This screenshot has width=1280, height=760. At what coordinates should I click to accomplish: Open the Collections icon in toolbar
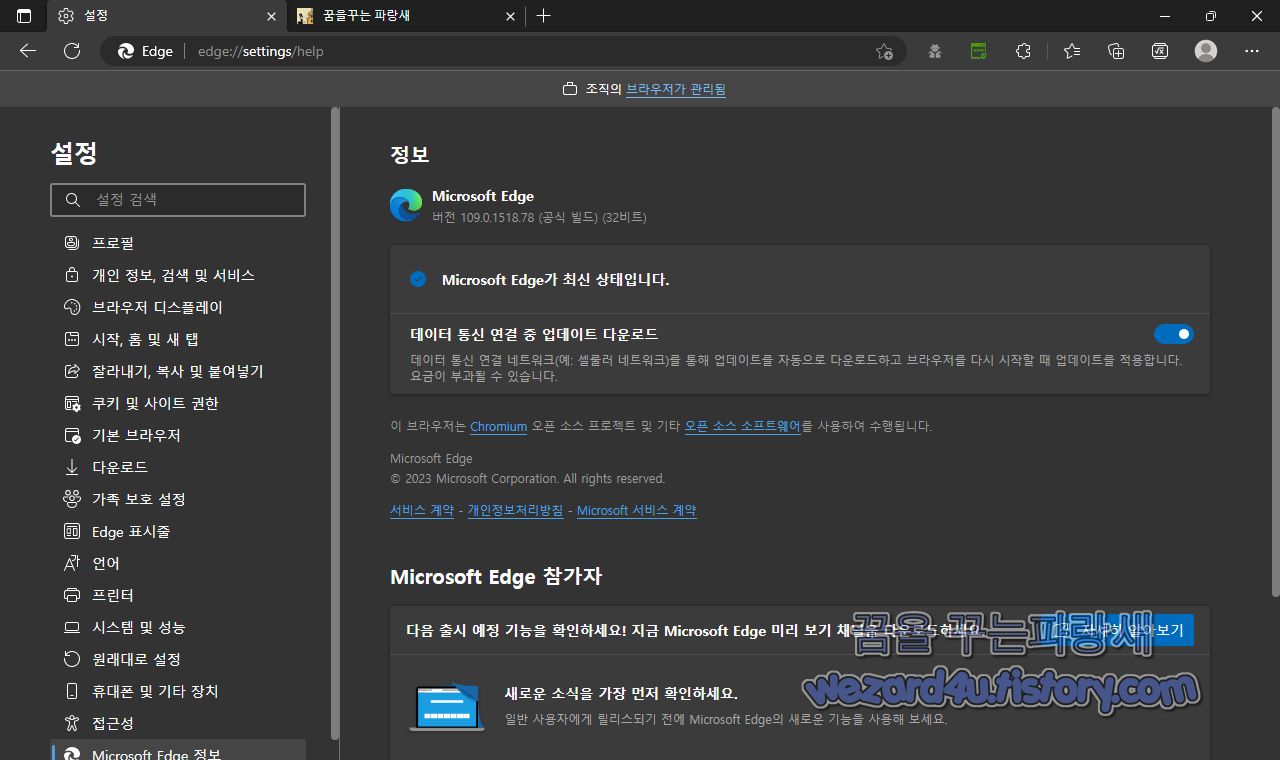[x=1115, y=51]
